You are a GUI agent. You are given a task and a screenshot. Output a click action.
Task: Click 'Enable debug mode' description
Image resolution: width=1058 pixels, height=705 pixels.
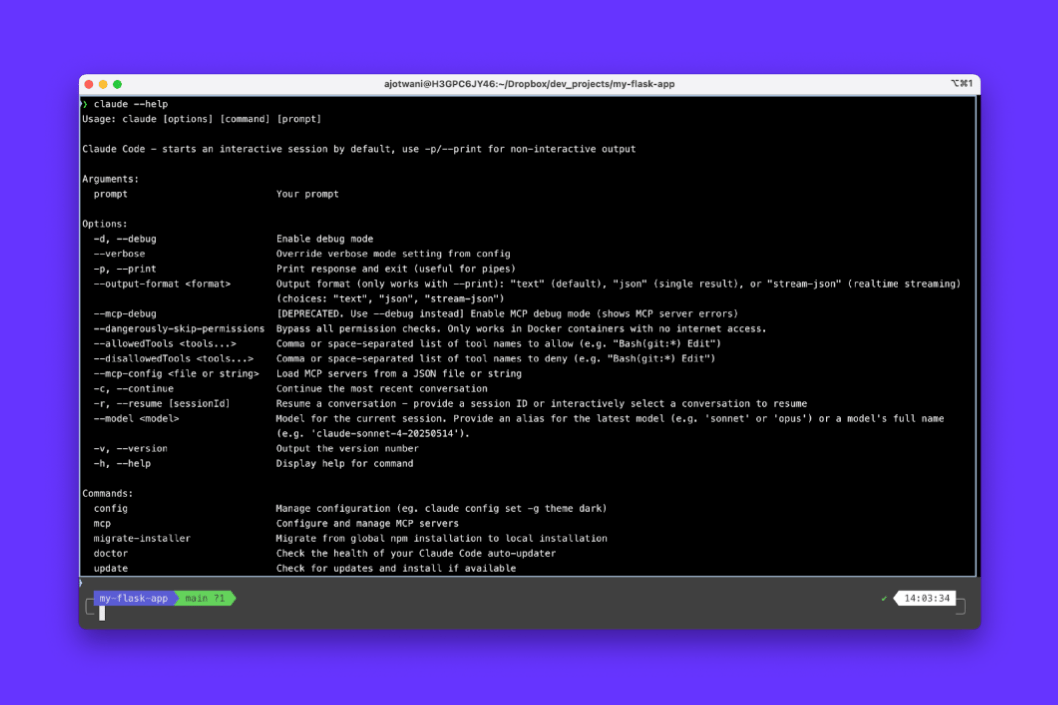325,239
